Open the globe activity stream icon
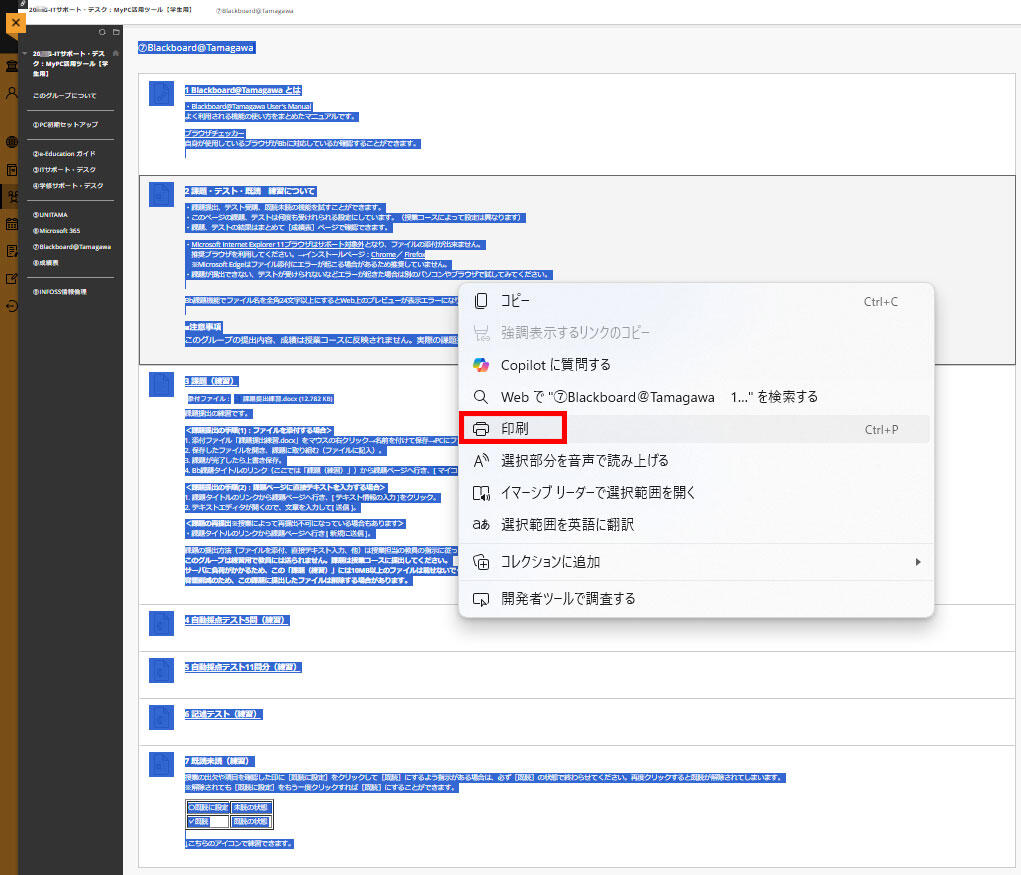The height and width of the screenshot is (875, 1021). pyautogui.click(x=11, y=141)
